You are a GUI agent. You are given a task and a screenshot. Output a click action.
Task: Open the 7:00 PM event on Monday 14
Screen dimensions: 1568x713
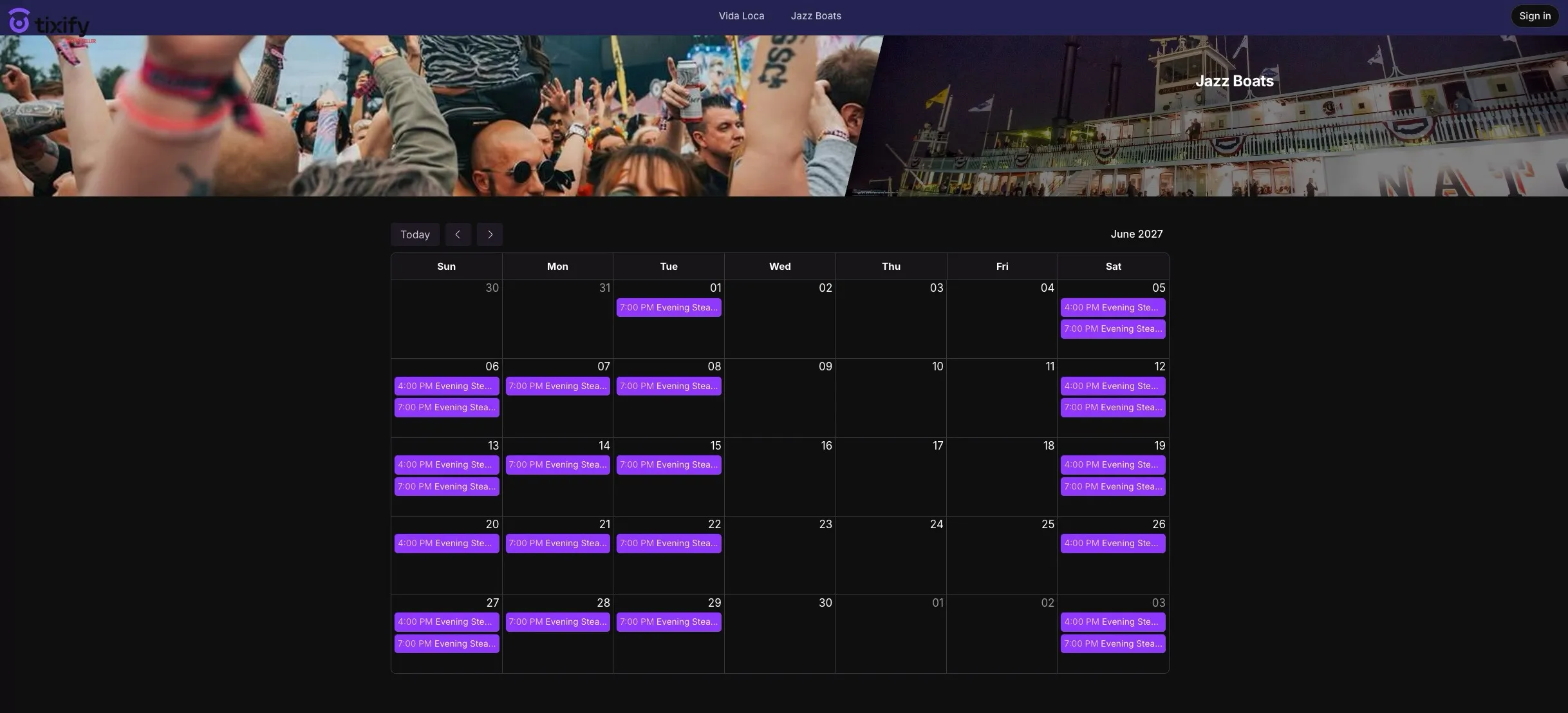pyautogui.click(x=557, y=465)
